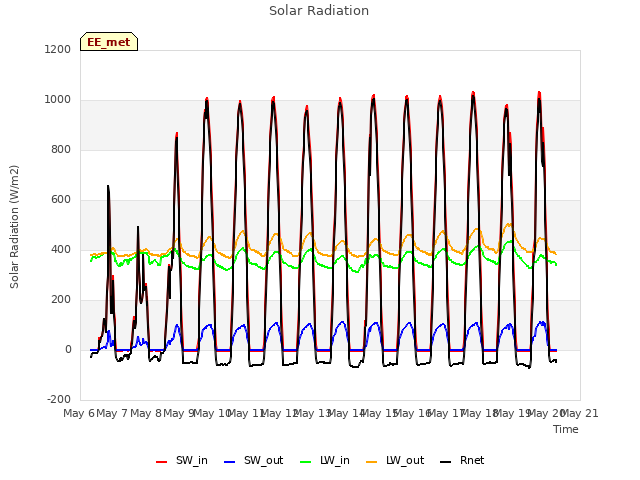Screen dimensions: 640x480
Task: Click the May 13 x-axis label
Action: [312, 413]
